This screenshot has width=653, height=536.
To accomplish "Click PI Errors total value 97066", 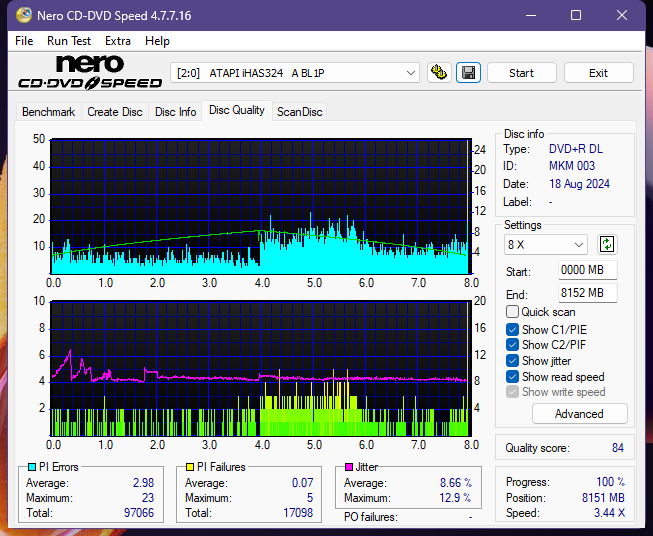I will tap(139, 512).
